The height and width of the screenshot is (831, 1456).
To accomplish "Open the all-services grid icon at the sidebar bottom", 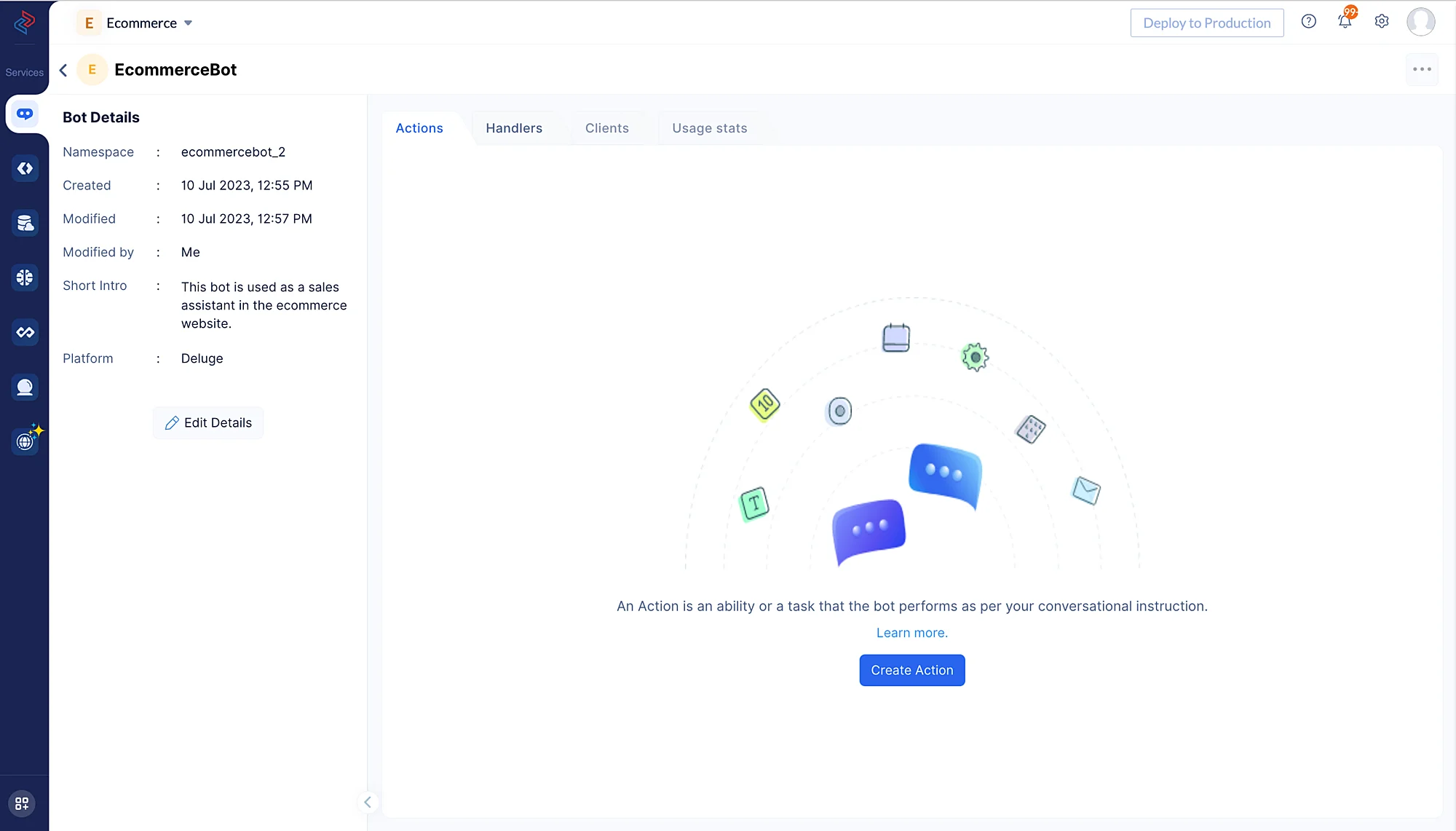I will point(22,803).
